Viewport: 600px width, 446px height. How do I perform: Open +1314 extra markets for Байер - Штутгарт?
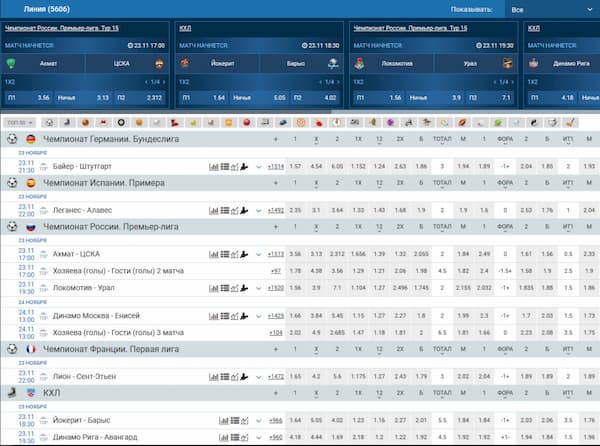point(276,166)
